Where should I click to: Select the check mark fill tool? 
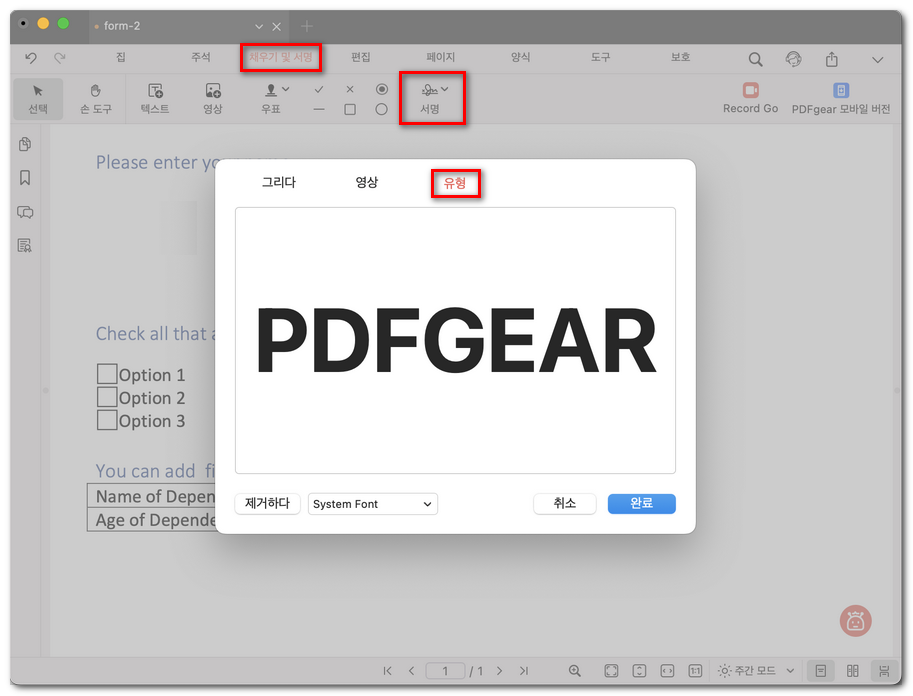(x=319, y=89)
